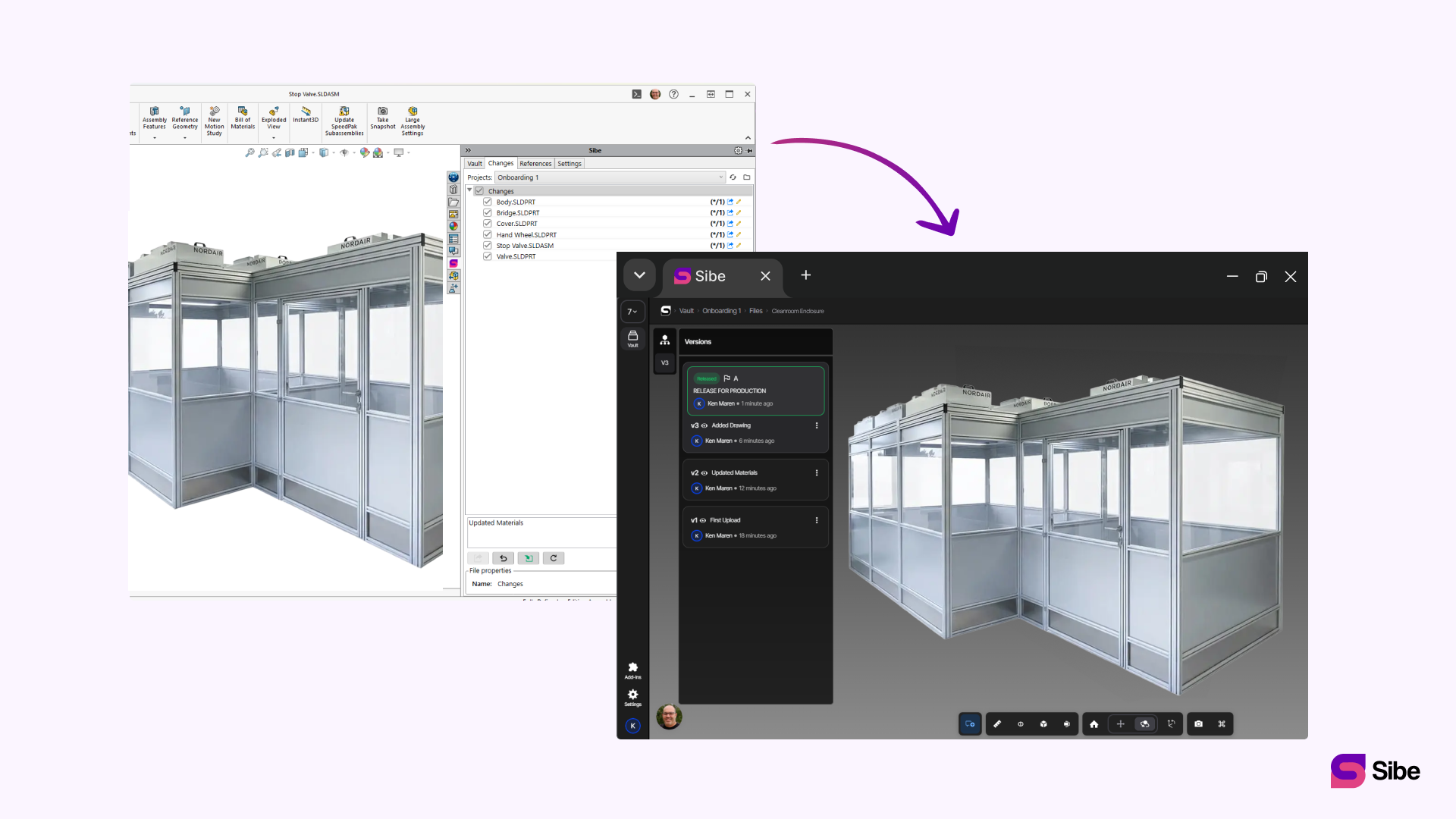The height and width of the screenshot is (819, 1456).
Task: Open the Bill of Materials tool
Action: coord(243,118)
